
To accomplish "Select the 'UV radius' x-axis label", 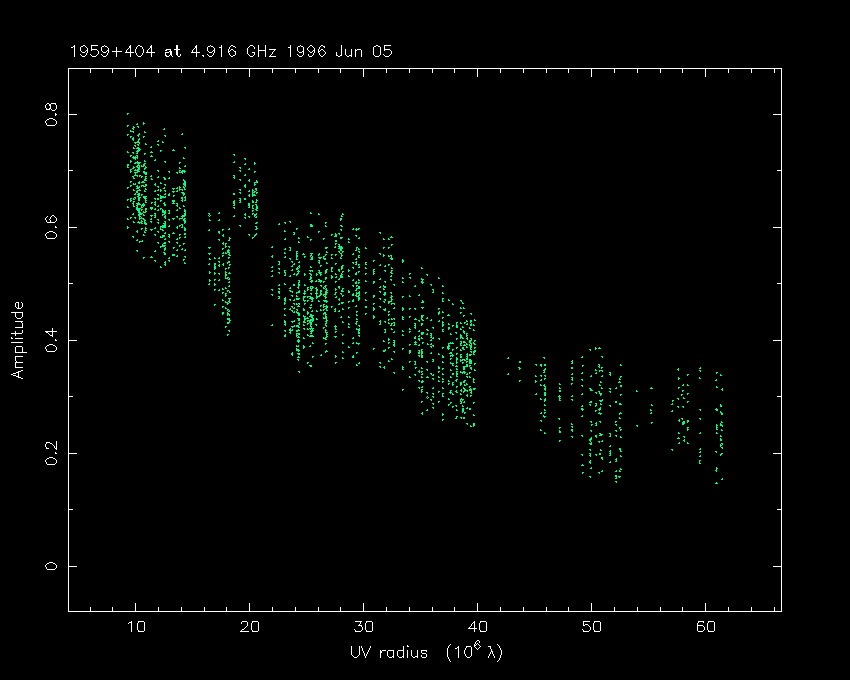I will [388, 652].
